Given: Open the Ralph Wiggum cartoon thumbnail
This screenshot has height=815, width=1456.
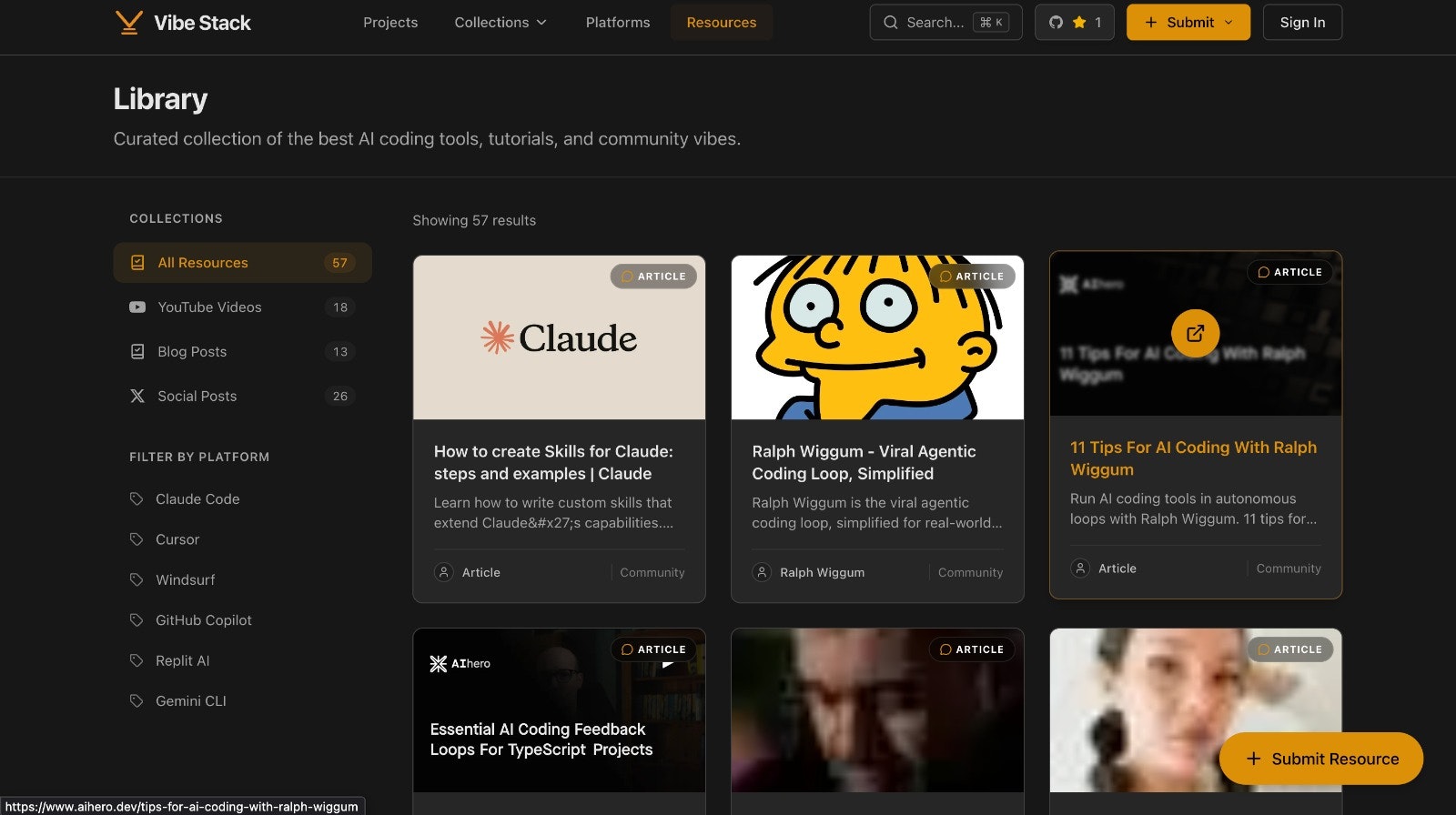Looking at the screenshot, I should coord(877,337).
